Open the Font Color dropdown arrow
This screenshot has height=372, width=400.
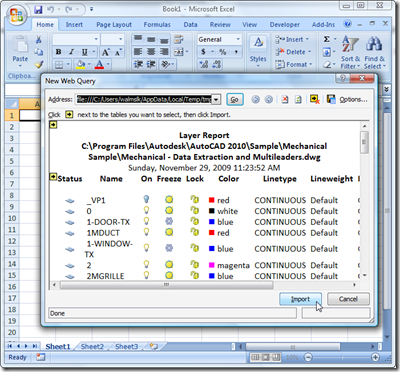point(108,64)
